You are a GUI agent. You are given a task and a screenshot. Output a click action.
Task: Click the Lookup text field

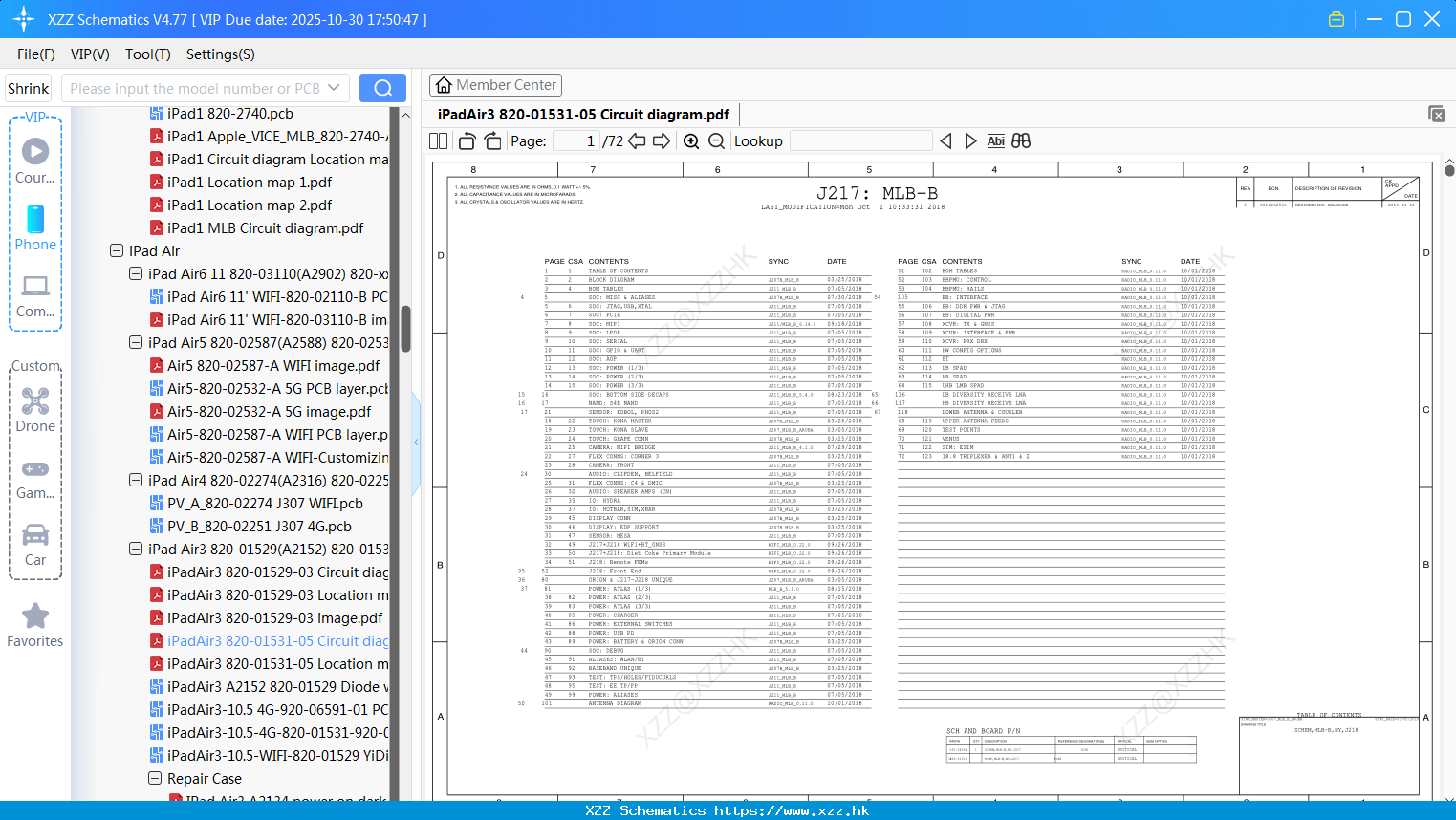861,141
